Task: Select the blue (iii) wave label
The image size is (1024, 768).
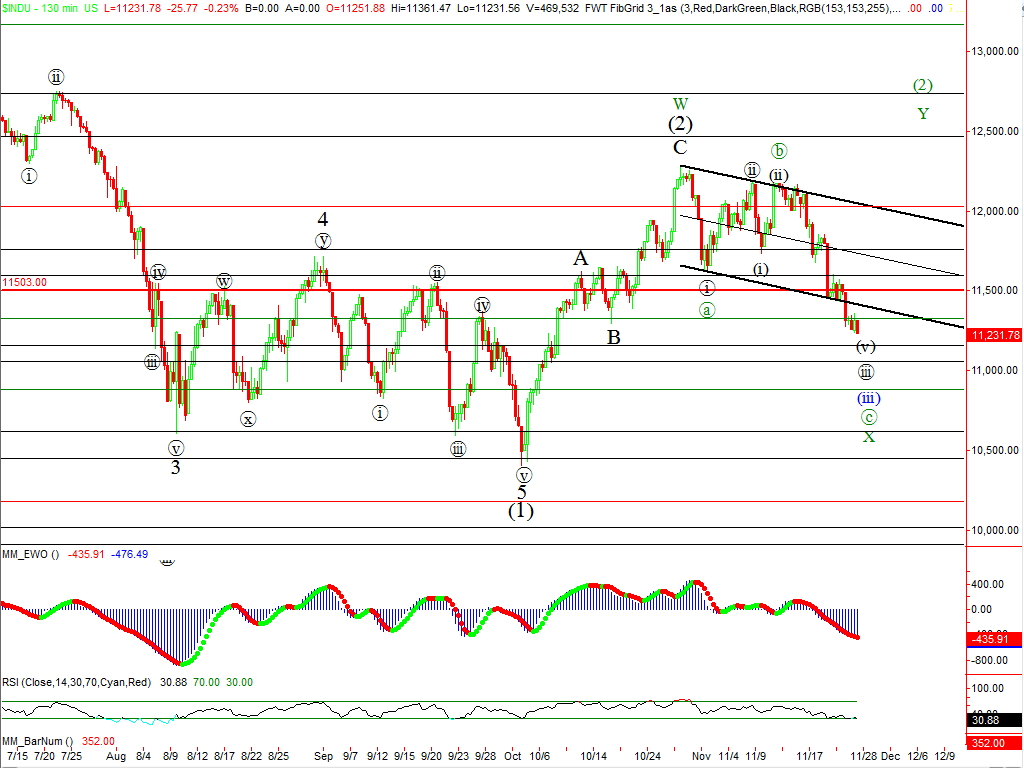Action: pyautogui.click(x=868, y=398)
